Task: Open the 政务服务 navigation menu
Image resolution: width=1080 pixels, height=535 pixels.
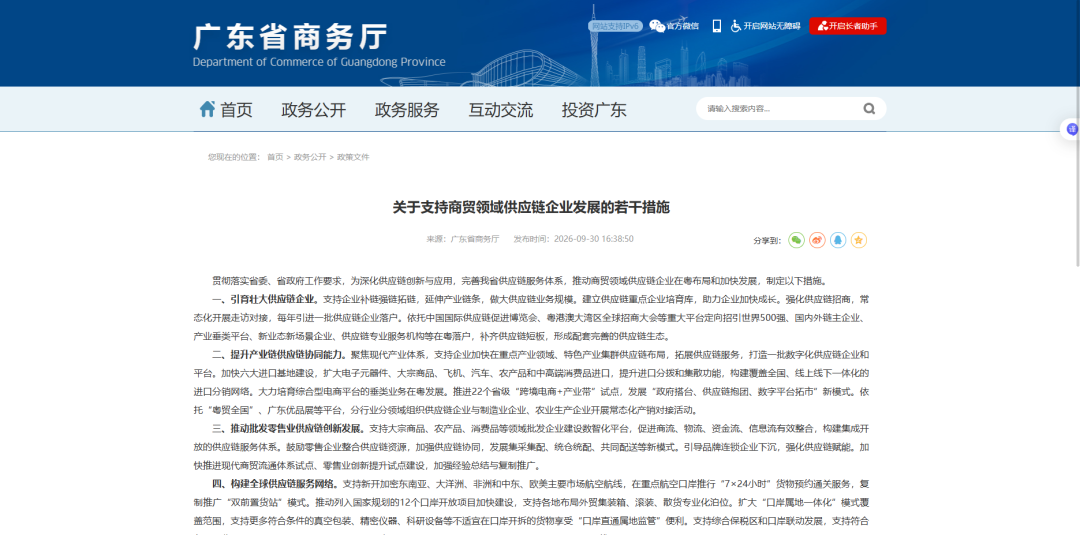Action: click(407, 109)
